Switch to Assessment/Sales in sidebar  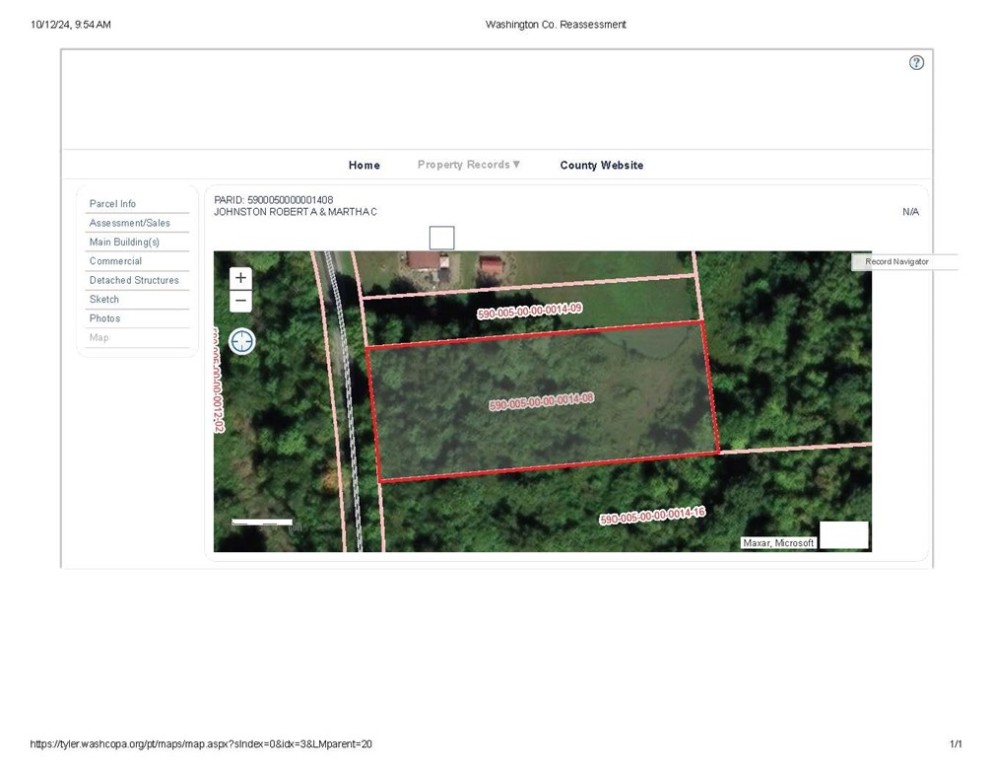pyautogui.click(x=130, y=223)
